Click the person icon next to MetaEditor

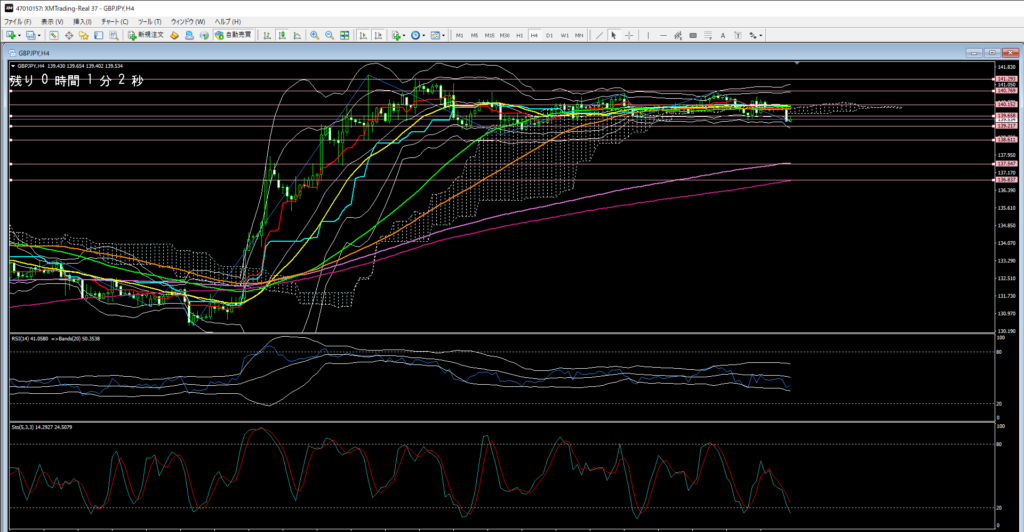(x=189, y=35)
